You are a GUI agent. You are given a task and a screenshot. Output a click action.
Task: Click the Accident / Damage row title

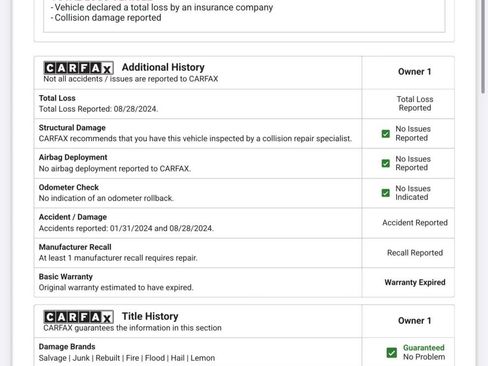pos(73,217)
